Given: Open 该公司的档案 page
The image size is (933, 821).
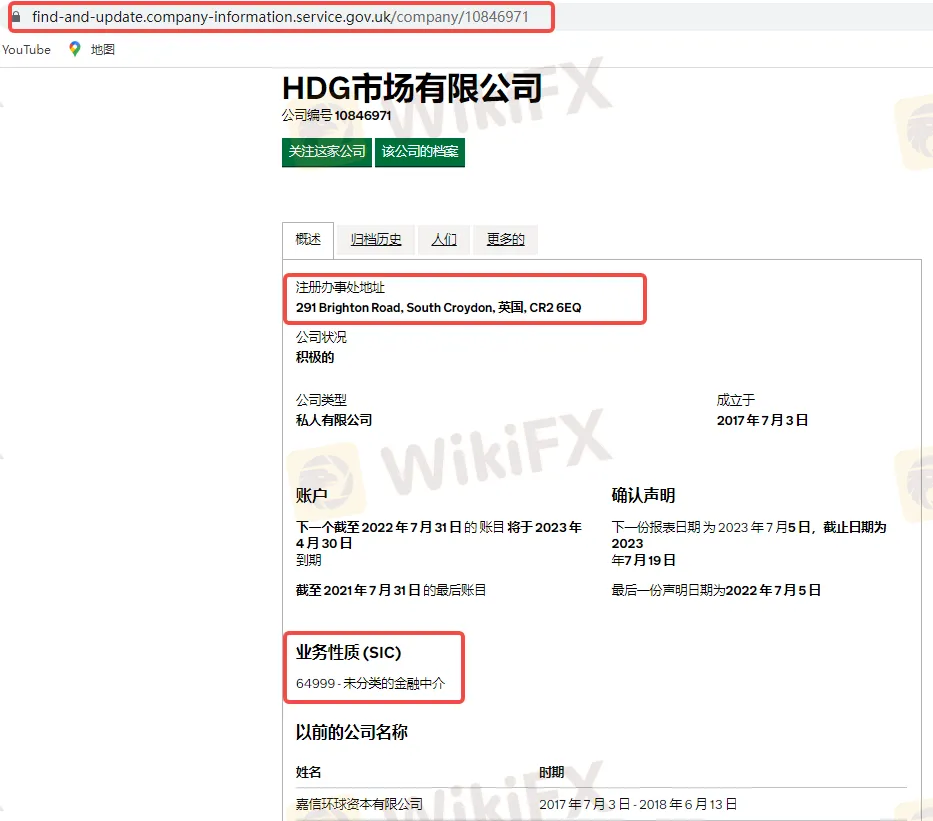Looking at the screenshot, I should 420,153.
